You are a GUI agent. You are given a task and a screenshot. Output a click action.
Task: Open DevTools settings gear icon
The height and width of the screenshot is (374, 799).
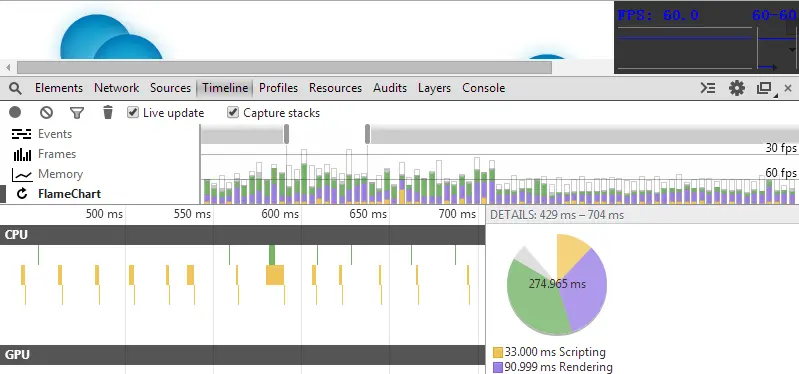click(736, 88)
